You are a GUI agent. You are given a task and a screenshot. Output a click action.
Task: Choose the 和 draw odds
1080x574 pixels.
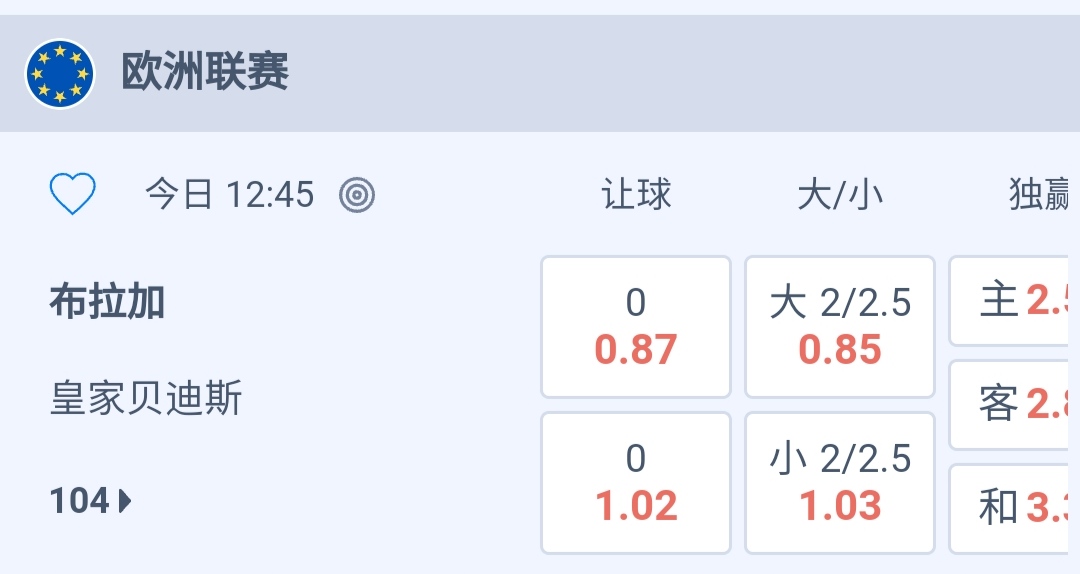[1014, 508]
